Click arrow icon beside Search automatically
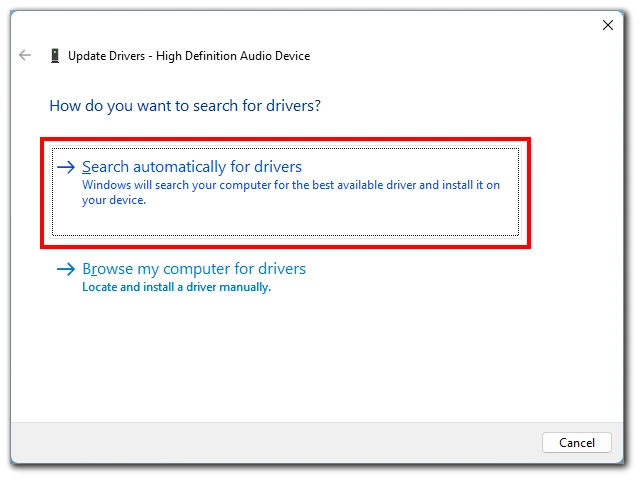Viewport: 642px width, 482px height. point(66,167)
